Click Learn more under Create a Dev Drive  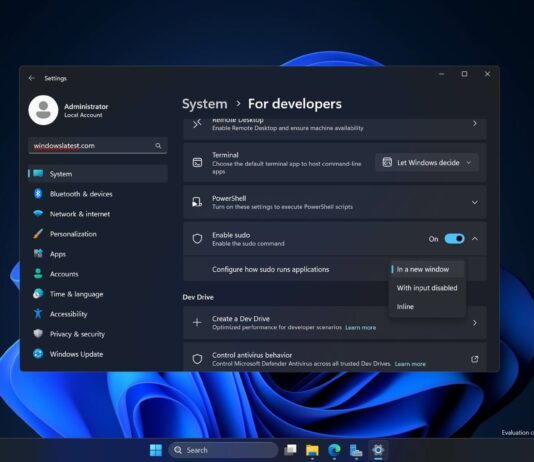click(360, 328)
